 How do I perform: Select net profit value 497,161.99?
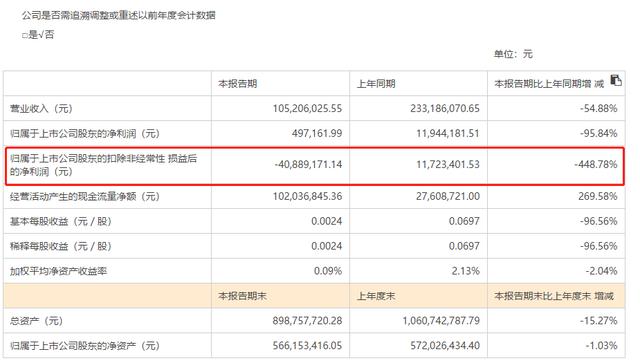point(317,134)
